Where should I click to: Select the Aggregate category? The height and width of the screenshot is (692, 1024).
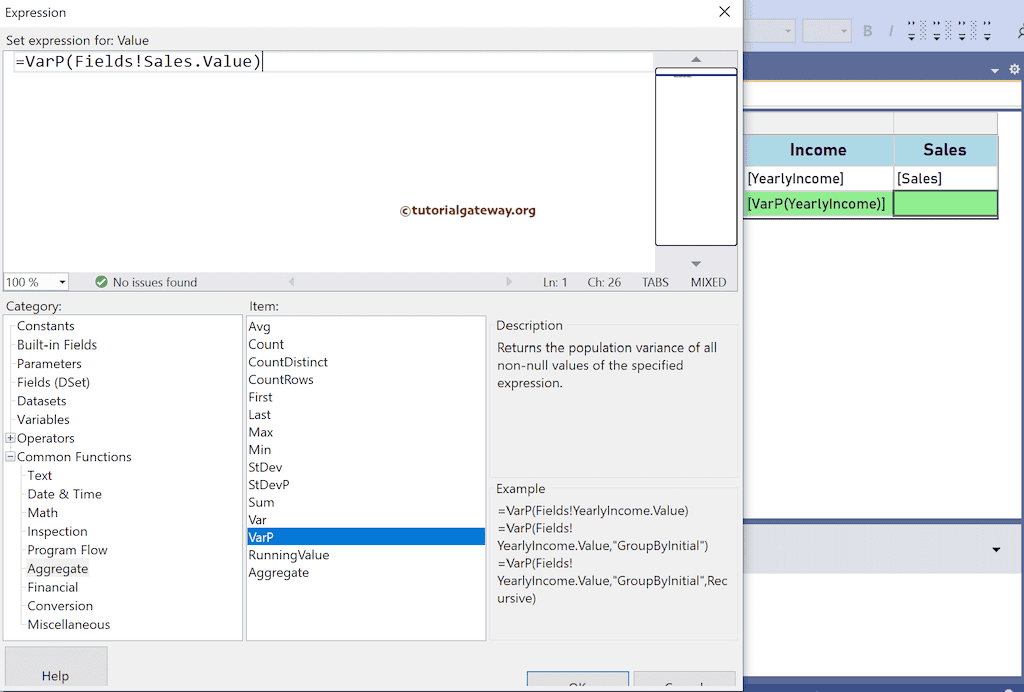(57, 568)
